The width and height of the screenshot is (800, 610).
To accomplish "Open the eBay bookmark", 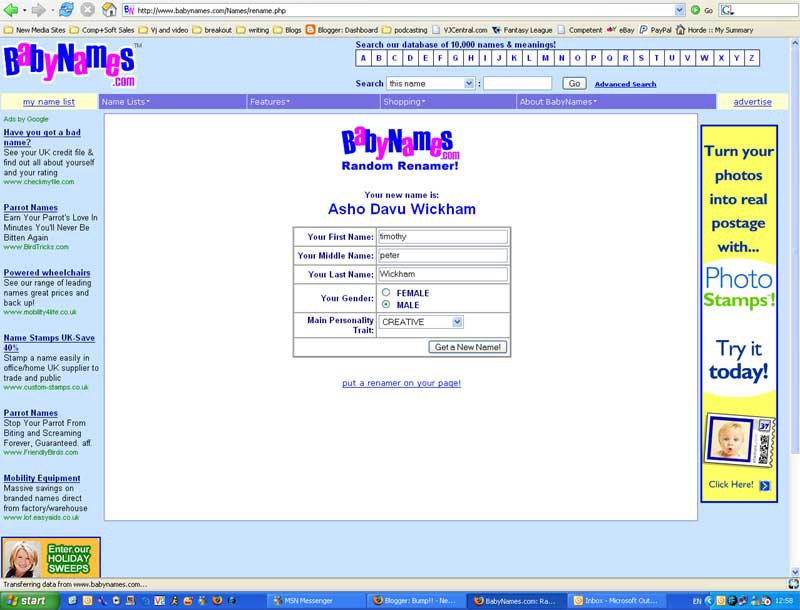I will [x=620, y=30].
